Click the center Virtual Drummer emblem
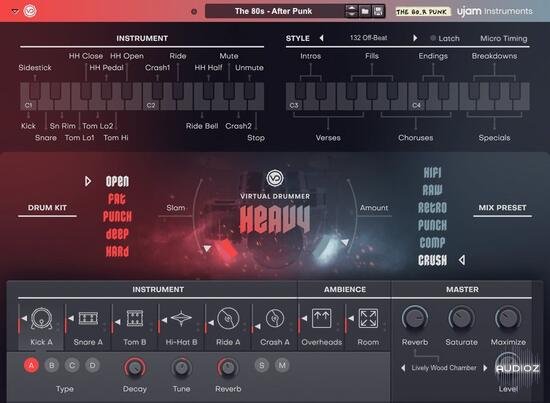Viewport: 550px width, 403px height. click(x=275, y=178)
